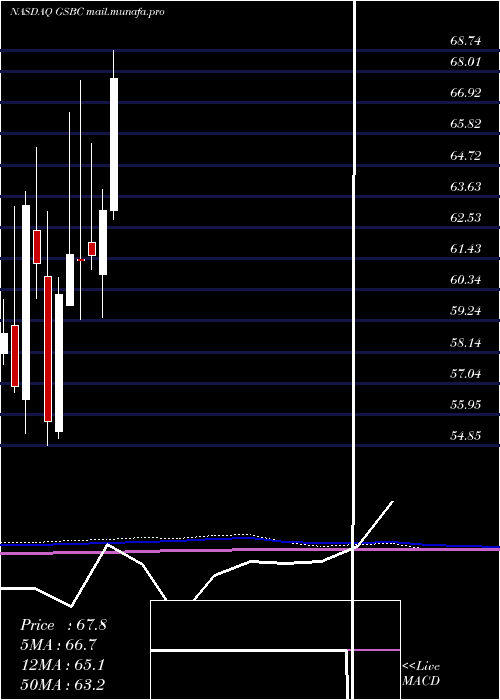Click the 63.63 price label
The height and width of the screenshot is (700, 500).
(466, 186)
